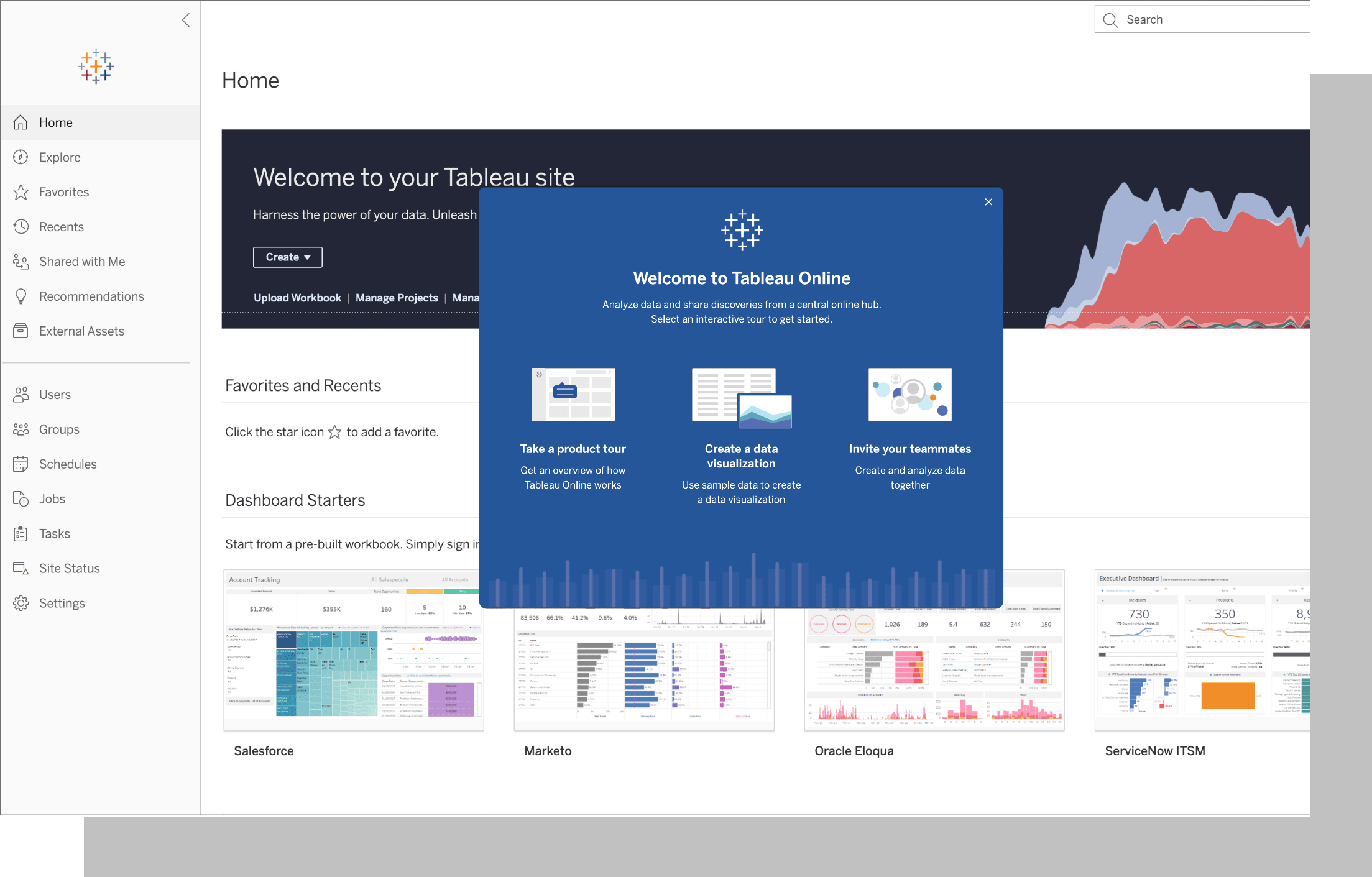1372x877 pixels.
Task: Close the Welcome to Tableau Online dialog
Action: point(988,202)
